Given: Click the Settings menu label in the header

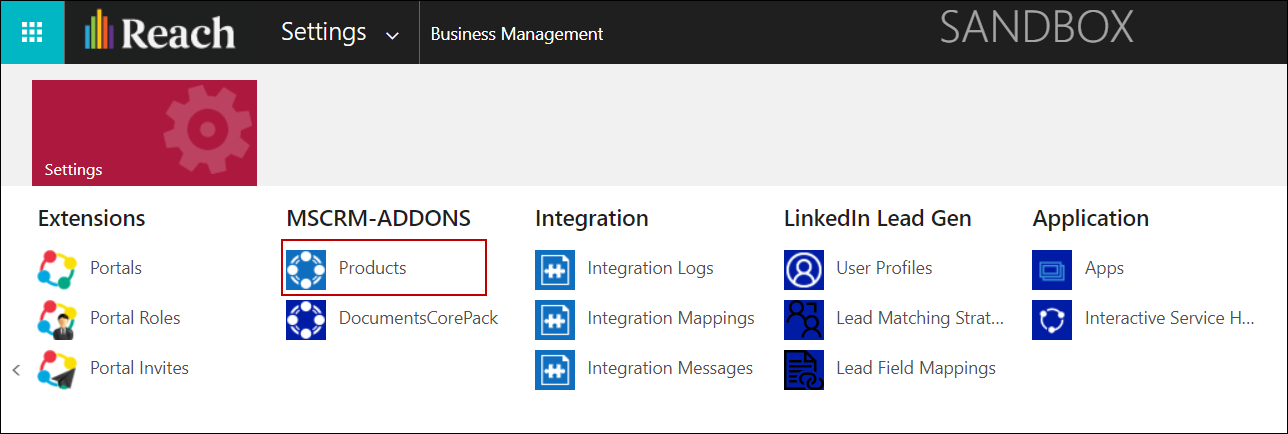Looking at the screenshot, I should (323, 32).
